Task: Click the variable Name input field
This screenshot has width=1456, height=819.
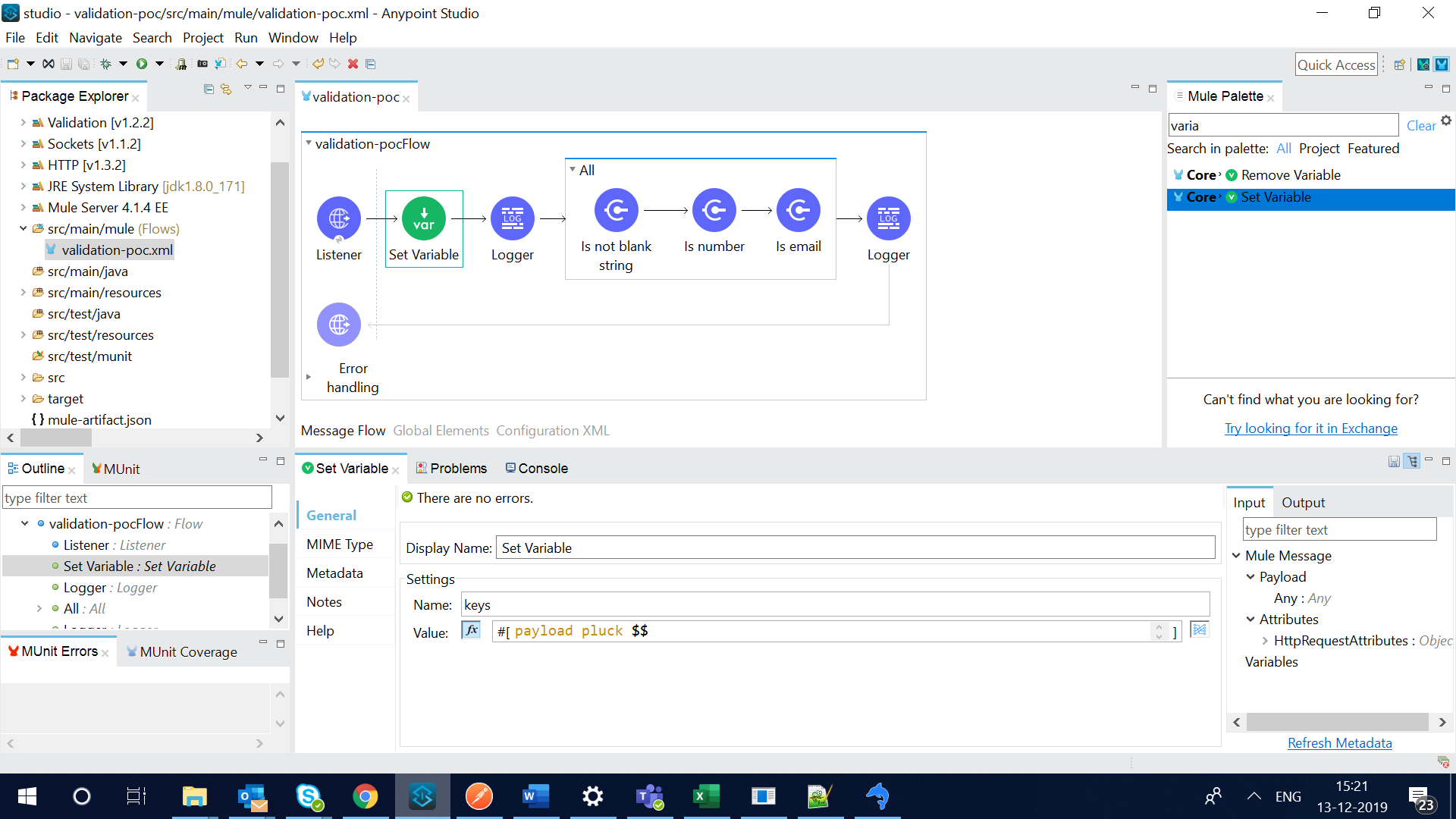Action: [834, 605]
